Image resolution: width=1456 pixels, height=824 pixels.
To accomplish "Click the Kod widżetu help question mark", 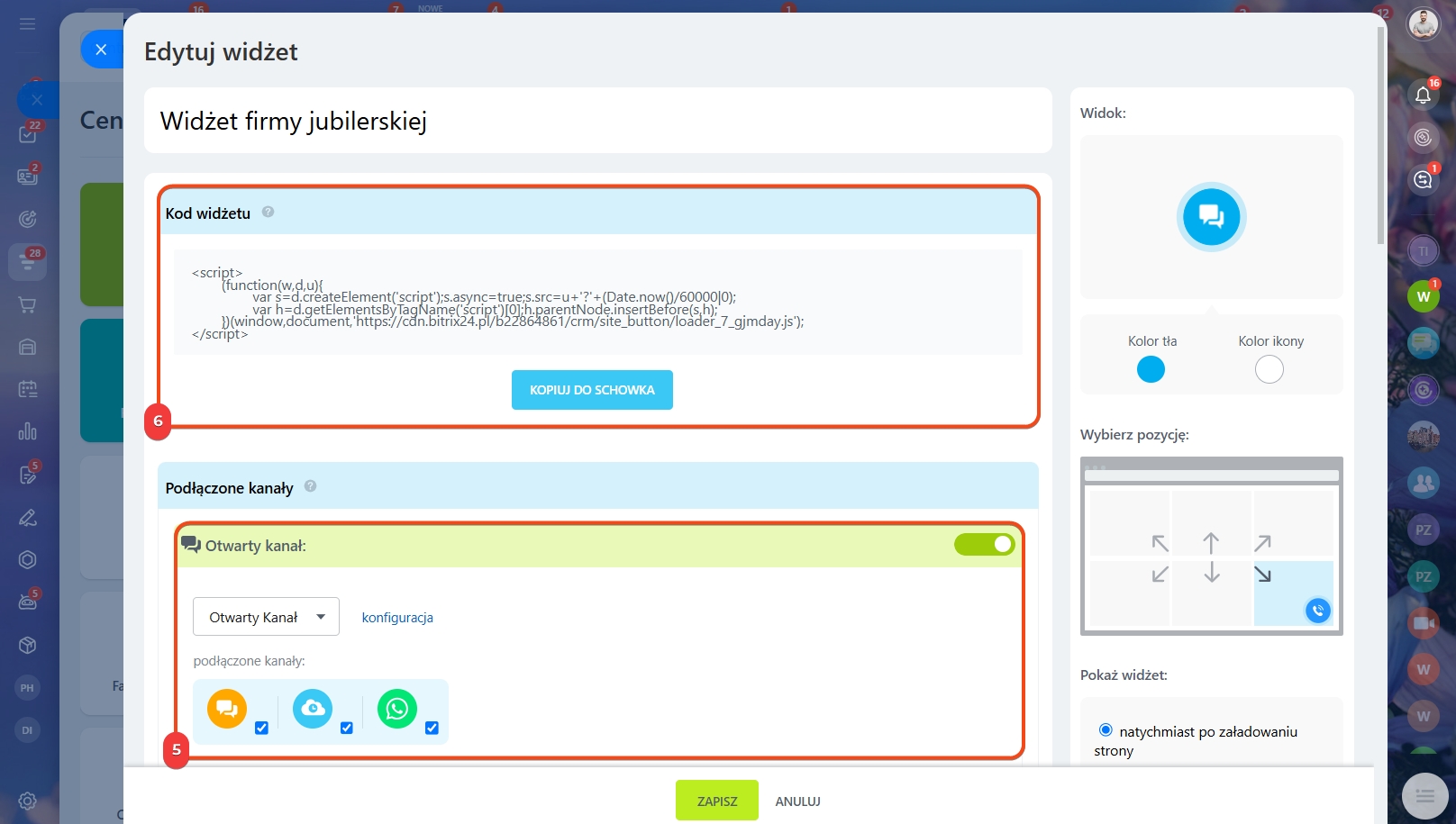I will coord(268,213).
